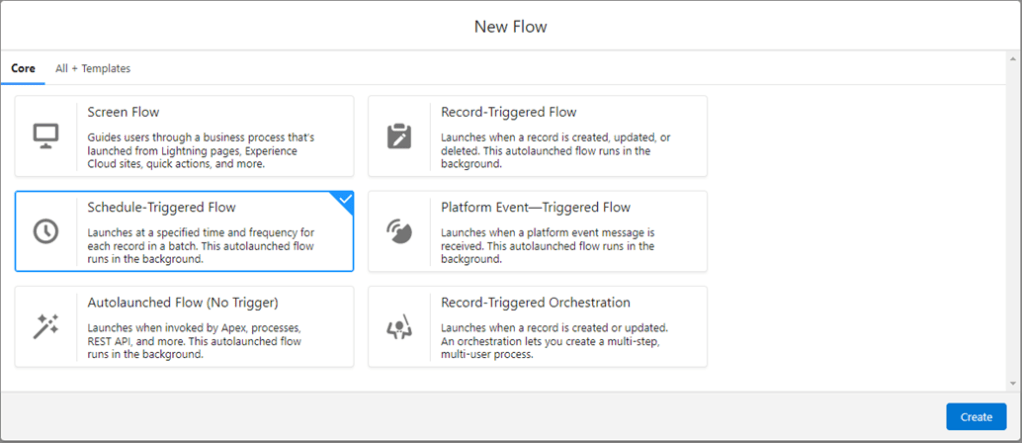Click the Record-Triggered Orchestration icon

coord(399,326)
